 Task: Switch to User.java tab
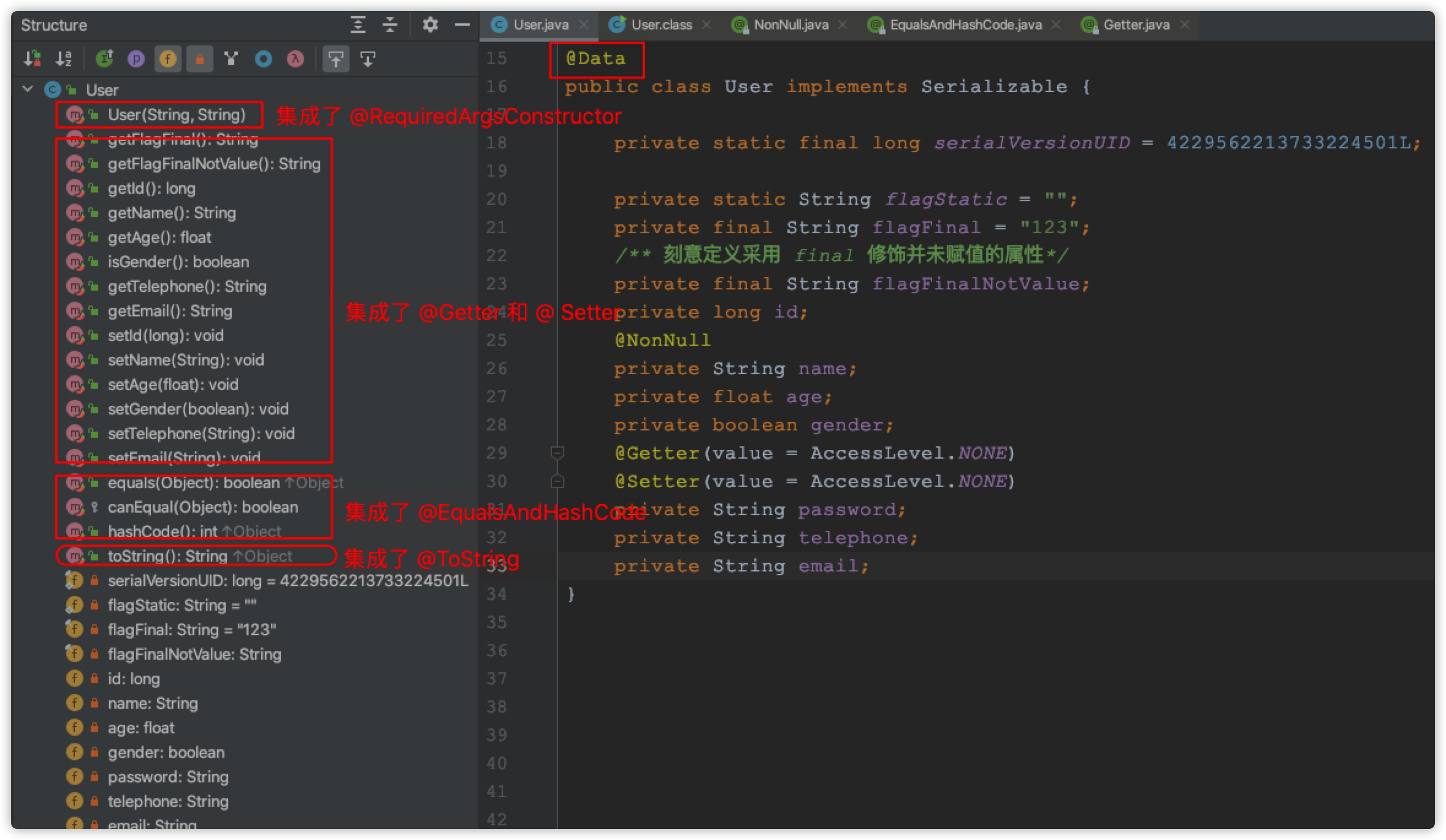[540, 25]
